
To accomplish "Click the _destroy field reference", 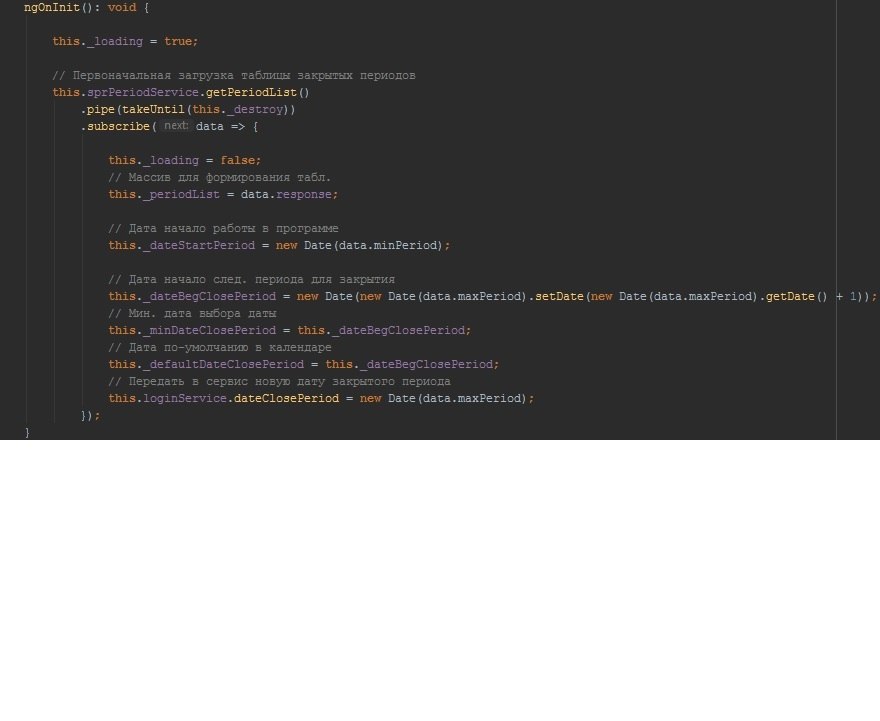I will (255, 109).
